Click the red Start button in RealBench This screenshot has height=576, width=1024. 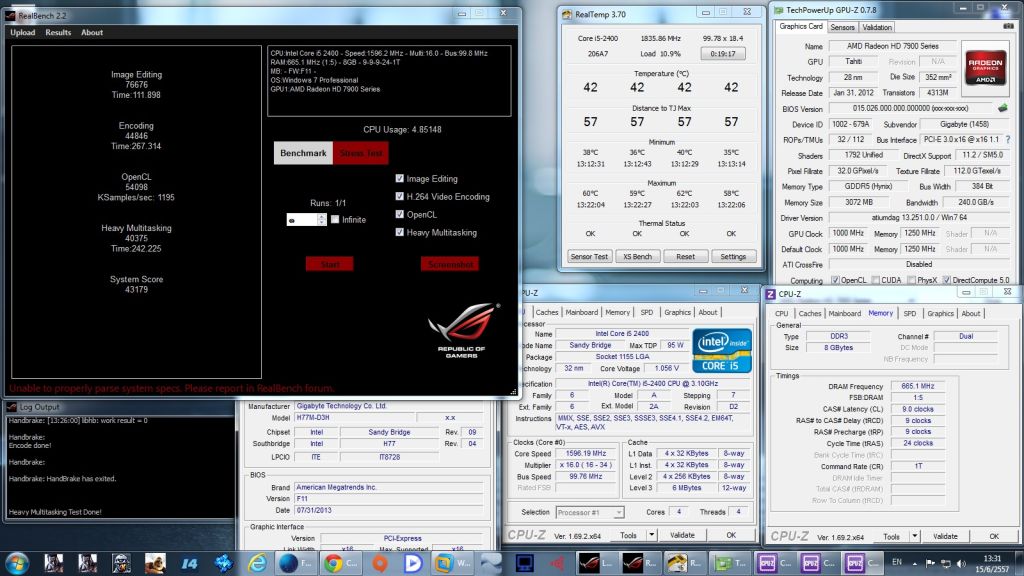pyautogui.click(x=330, y=264)
